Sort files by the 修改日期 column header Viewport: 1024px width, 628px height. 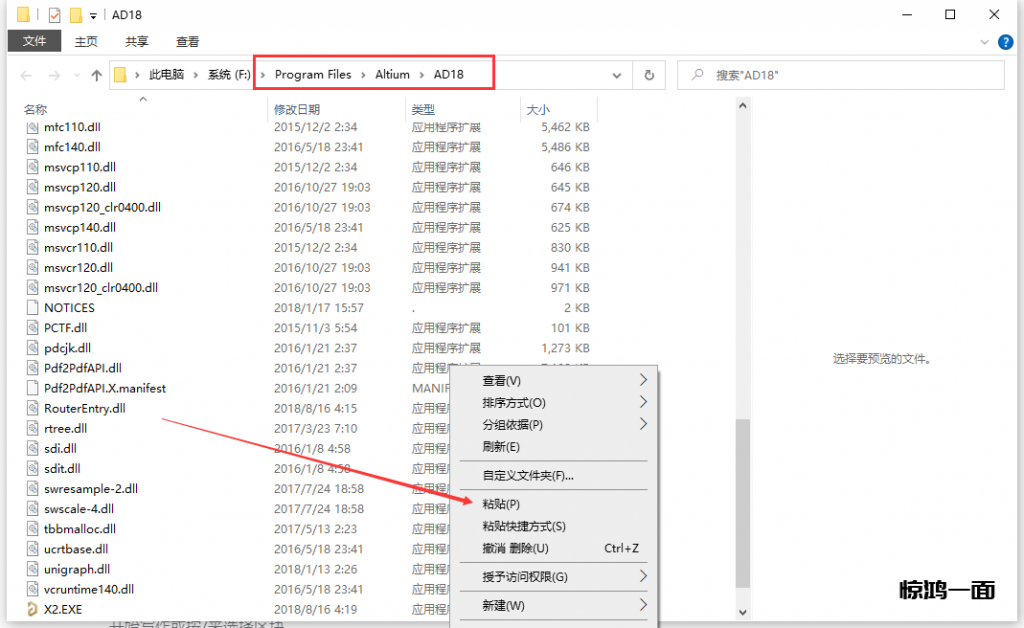click(297, 109)
